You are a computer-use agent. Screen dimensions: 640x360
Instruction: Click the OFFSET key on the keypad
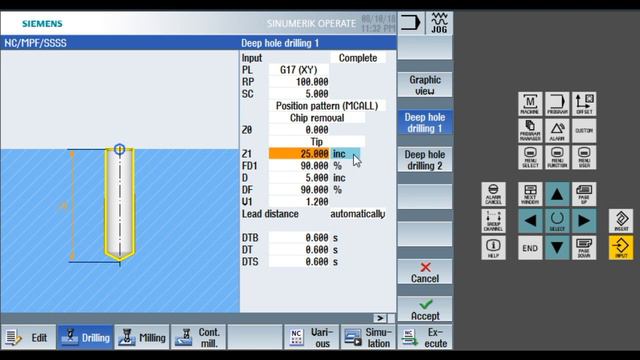pos(584,104)
